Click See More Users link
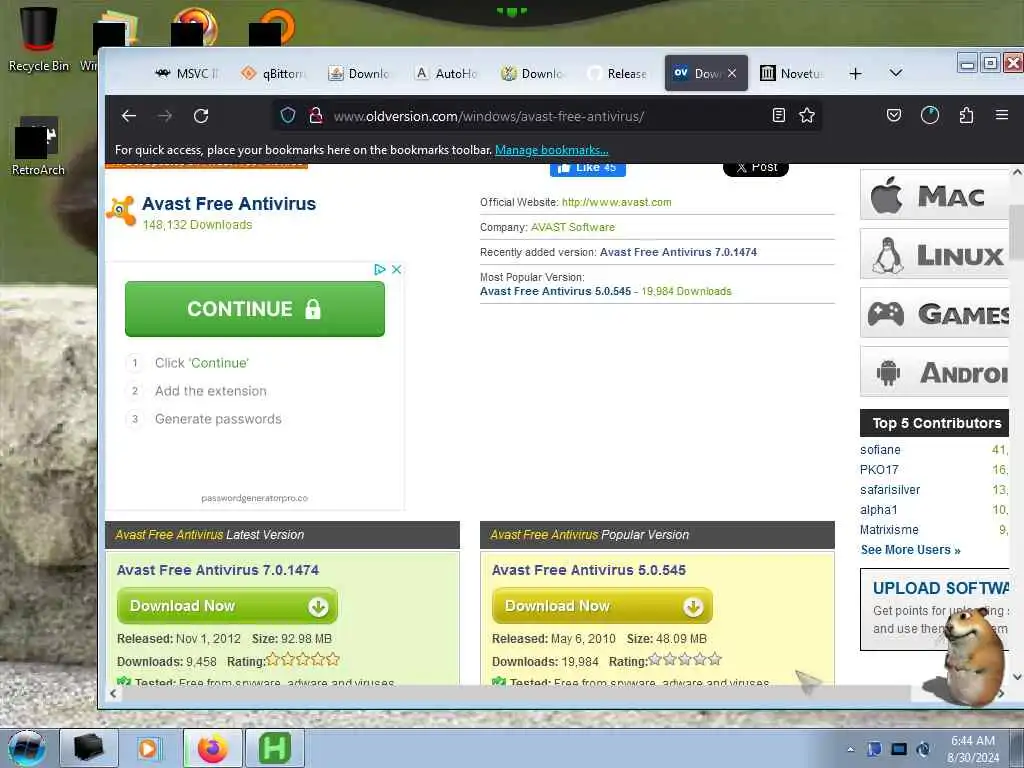 (x=910, y=550)
